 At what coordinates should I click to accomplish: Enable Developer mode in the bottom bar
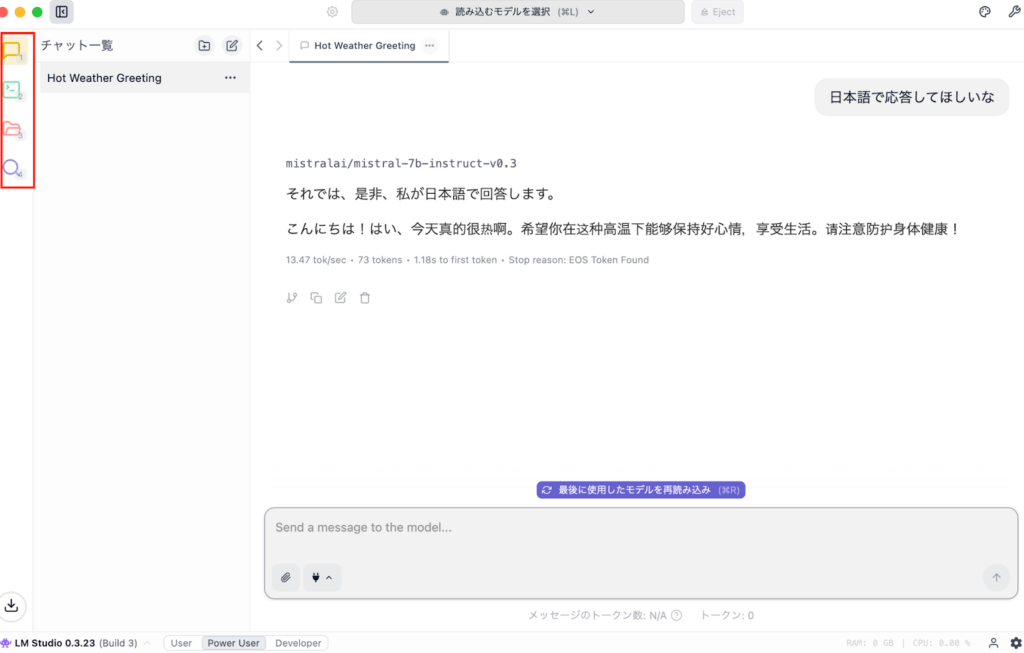298,643
